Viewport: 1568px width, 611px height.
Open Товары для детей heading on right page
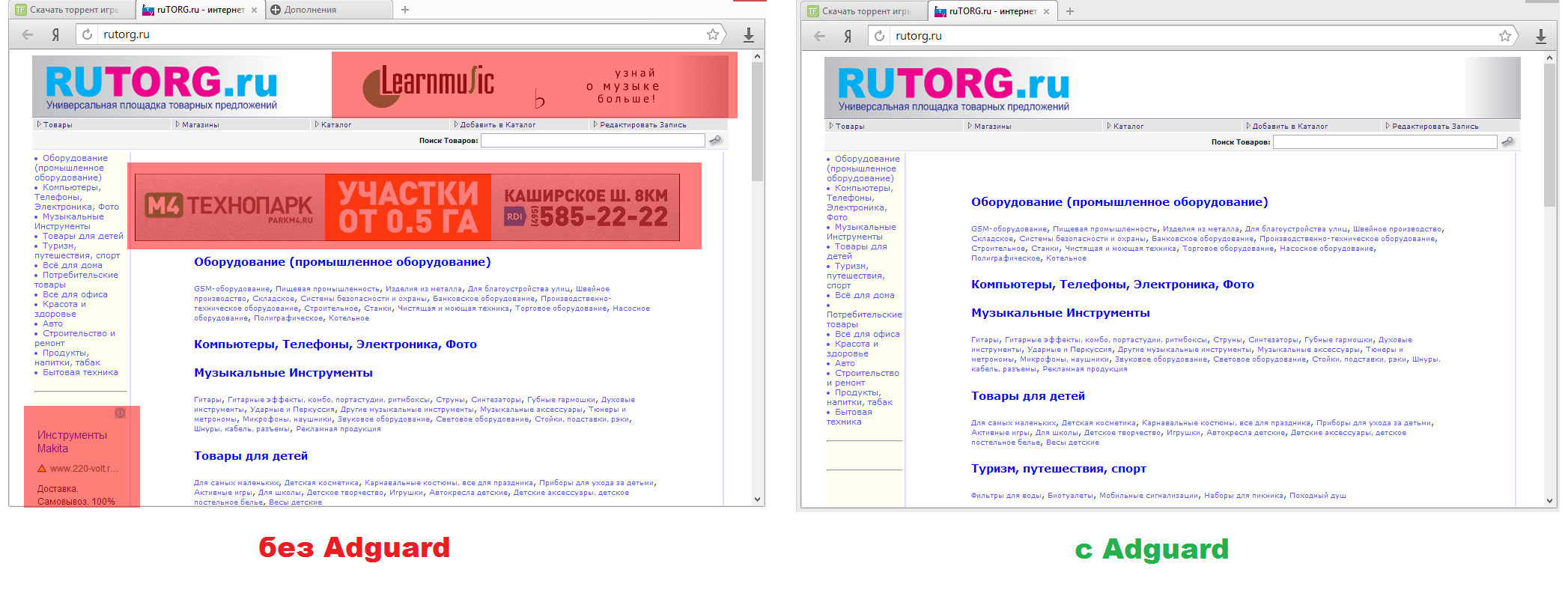click(x=1028, y=396)
